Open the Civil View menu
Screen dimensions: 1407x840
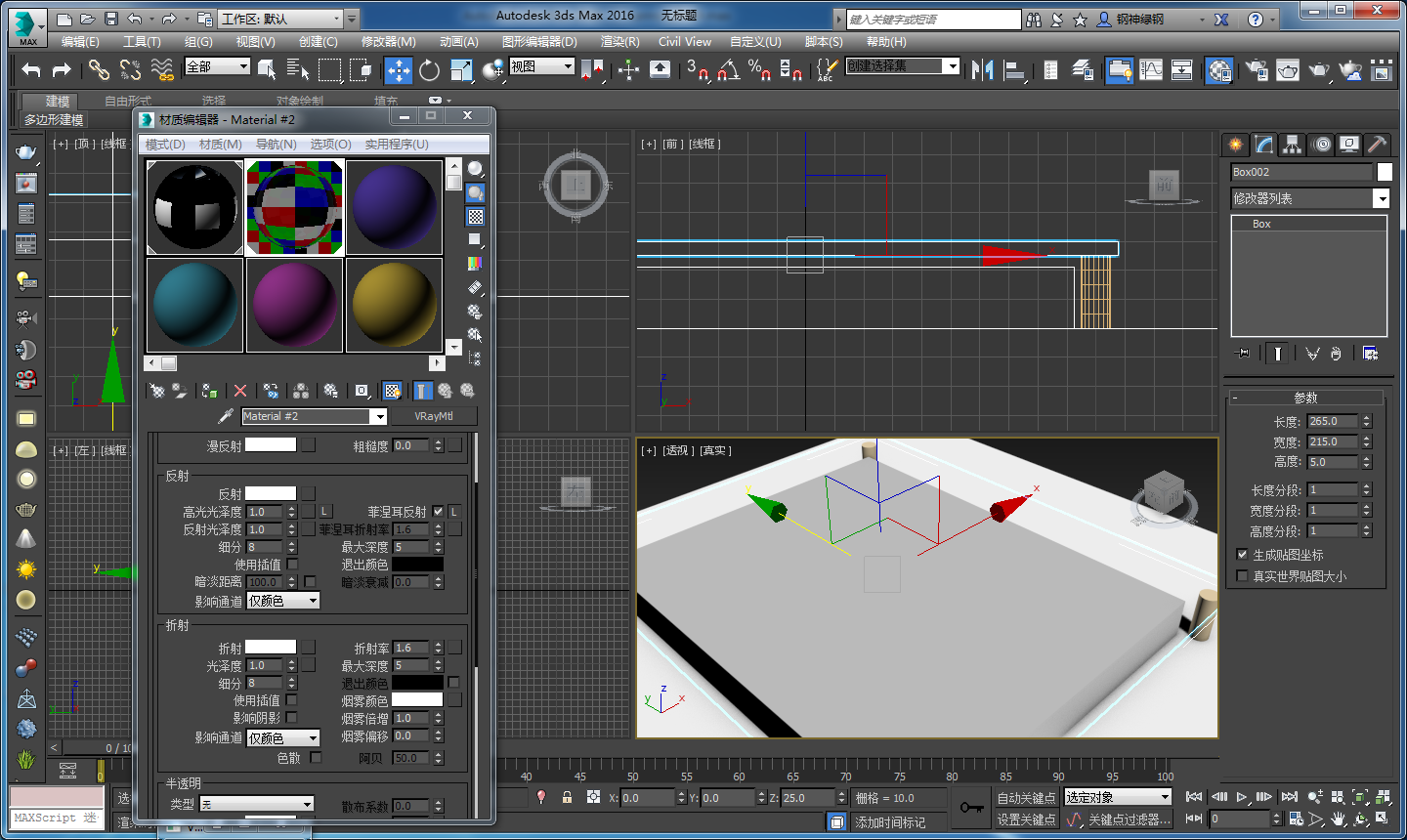[x=685, y=42]
